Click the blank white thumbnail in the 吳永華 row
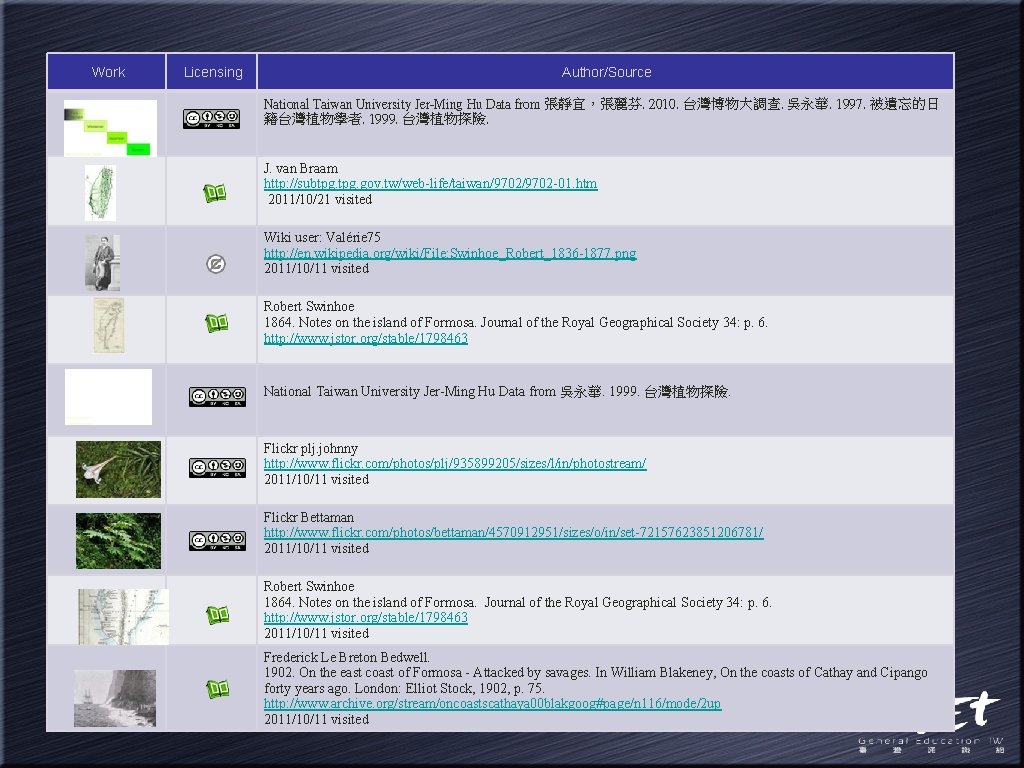This screenshot has height=768, width=1024. tap(108, 397)
